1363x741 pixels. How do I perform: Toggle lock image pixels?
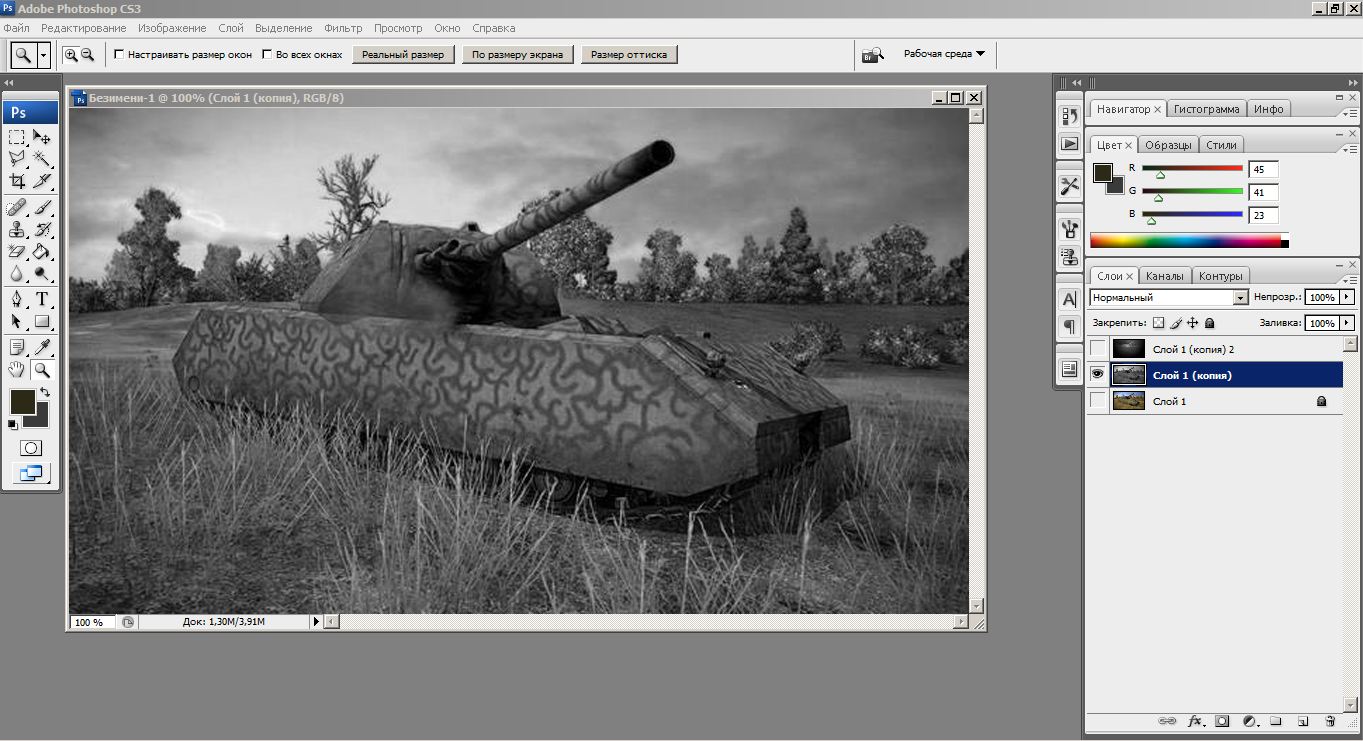point(1176,323)
